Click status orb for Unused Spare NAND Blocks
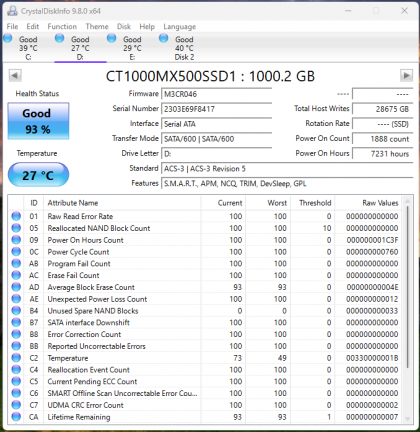The image size is (420, 432). point(16,311)
